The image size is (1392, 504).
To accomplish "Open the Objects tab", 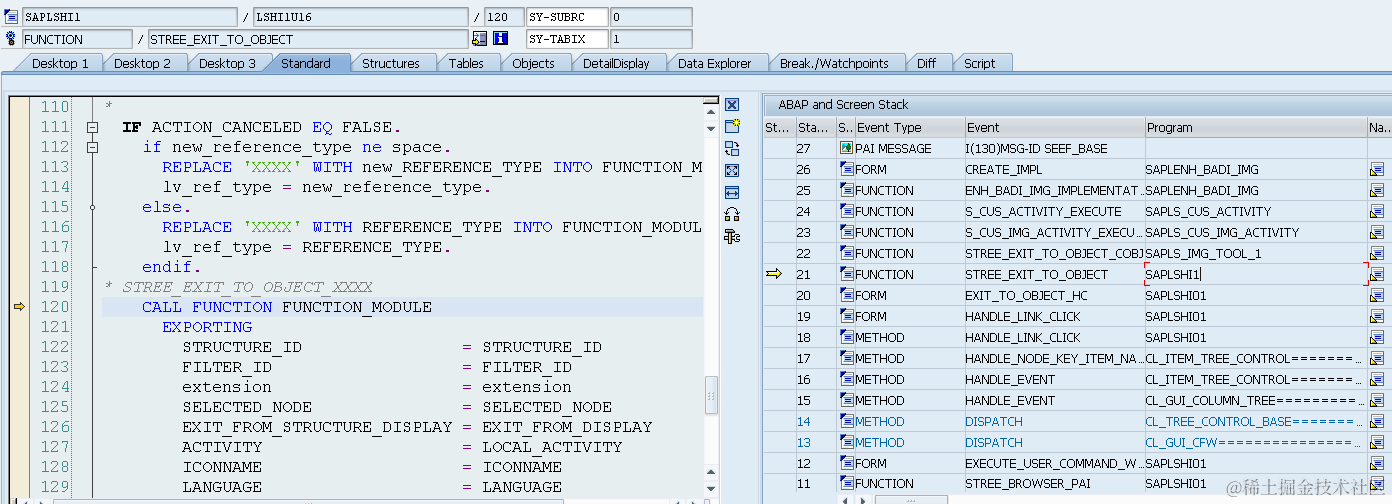I will [533, 63].
